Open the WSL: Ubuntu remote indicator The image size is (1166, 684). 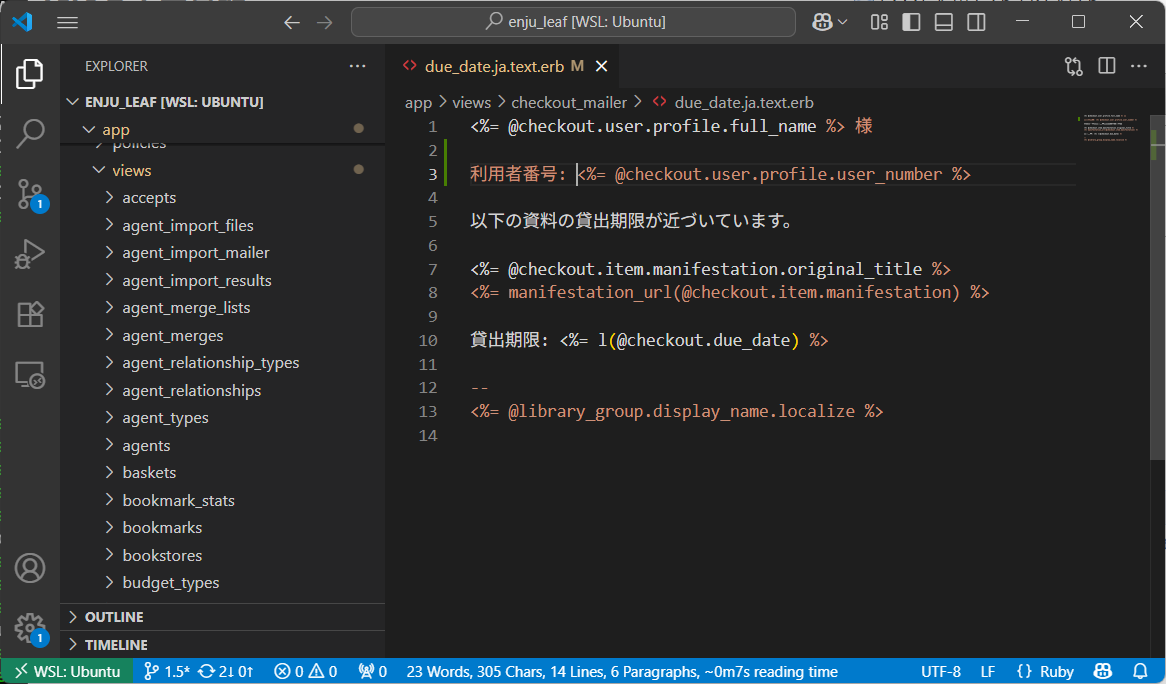tap(67, 671)
